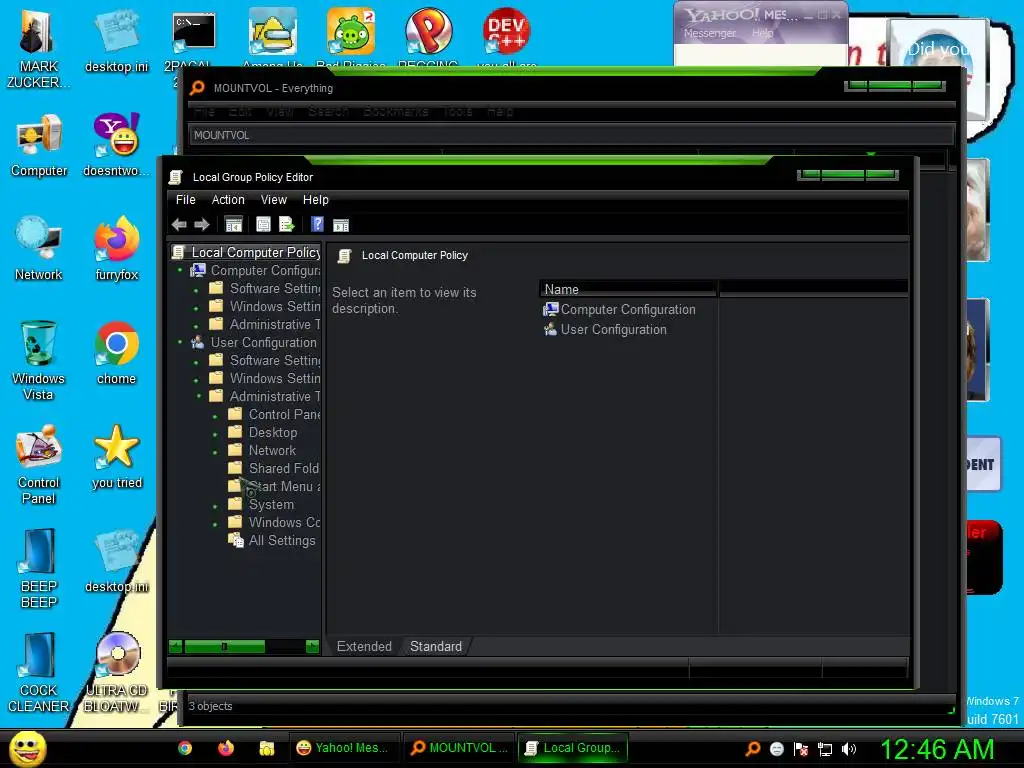Open the View menu in Policy Editor
Viewport: 1024px width, 768px height.
pyautogui.click(x=274, y=200)
